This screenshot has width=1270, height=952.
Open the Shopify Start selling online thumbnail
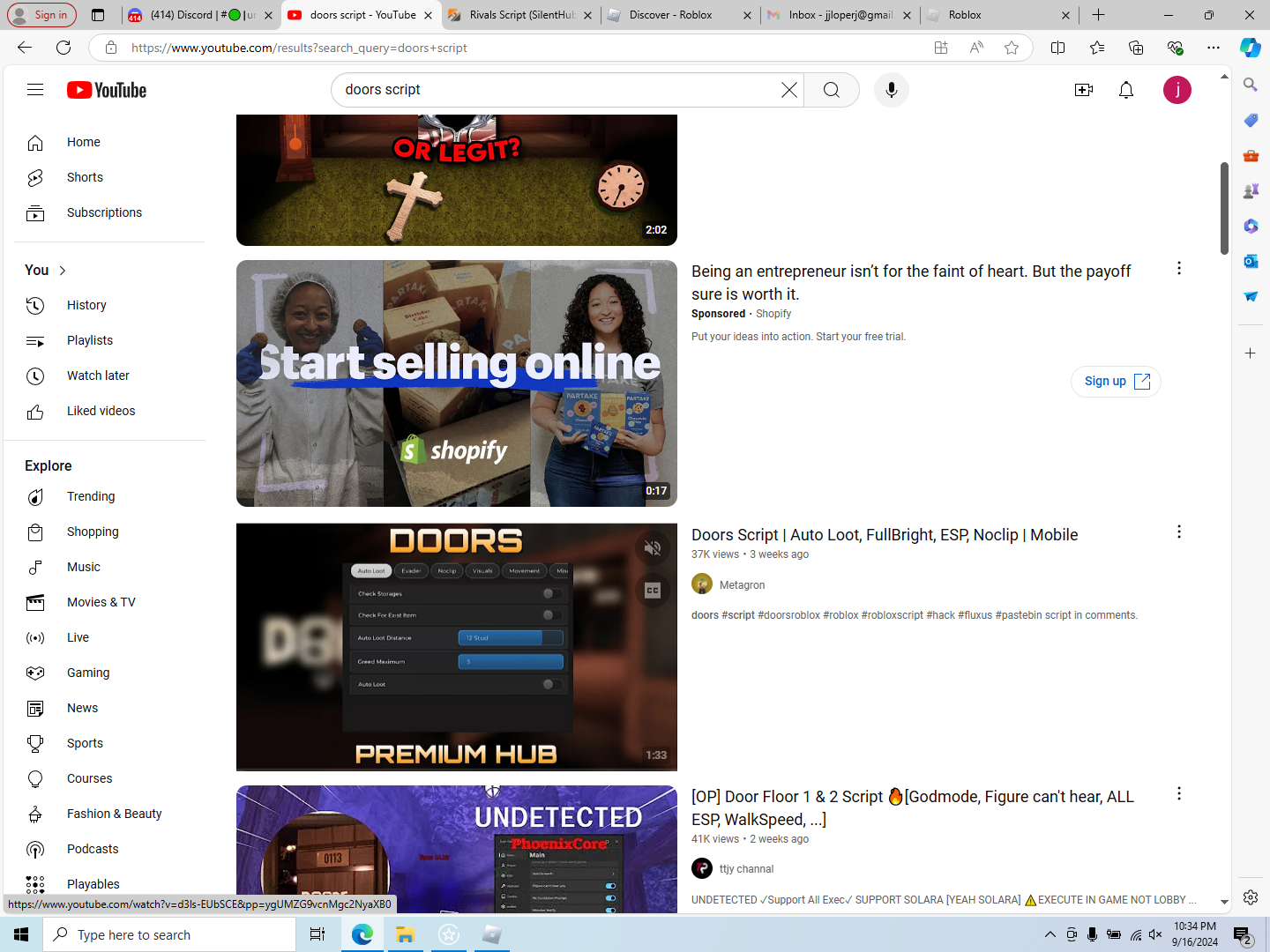[457, 383]
